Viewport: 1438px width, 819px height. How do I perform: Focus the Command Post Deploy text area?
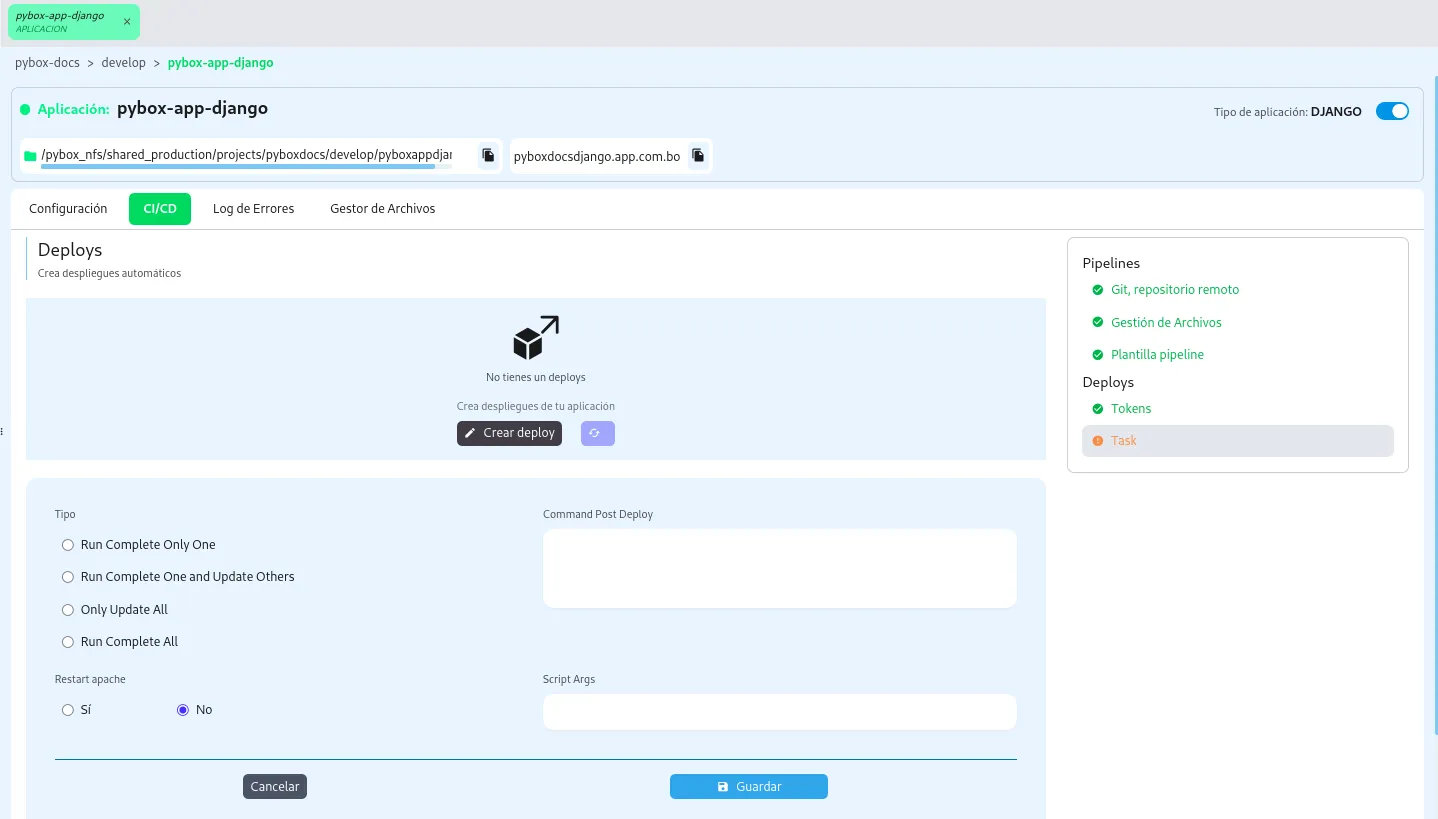coord(780,568)
